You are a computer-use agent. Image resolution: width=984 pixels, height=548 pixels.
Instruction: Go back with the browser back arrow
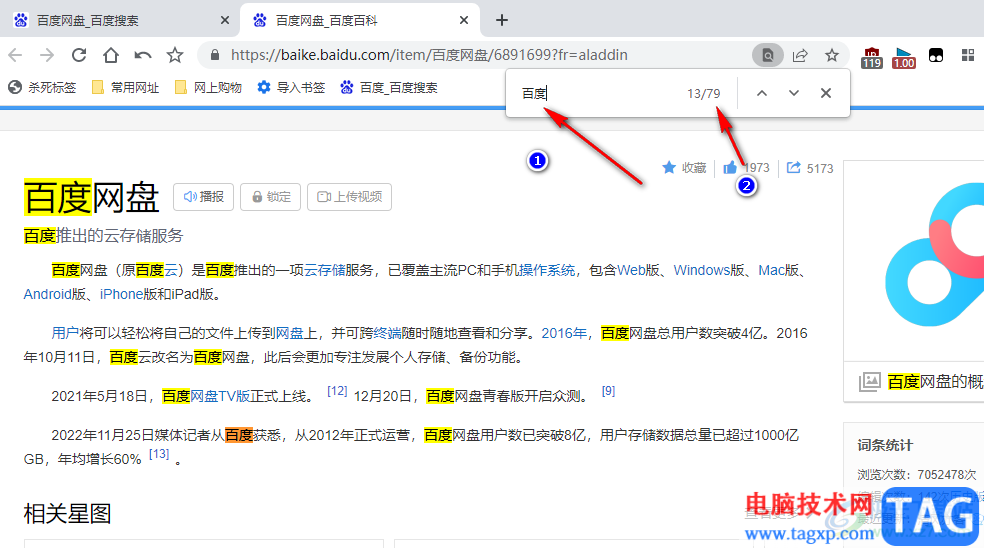click(16, 55)
